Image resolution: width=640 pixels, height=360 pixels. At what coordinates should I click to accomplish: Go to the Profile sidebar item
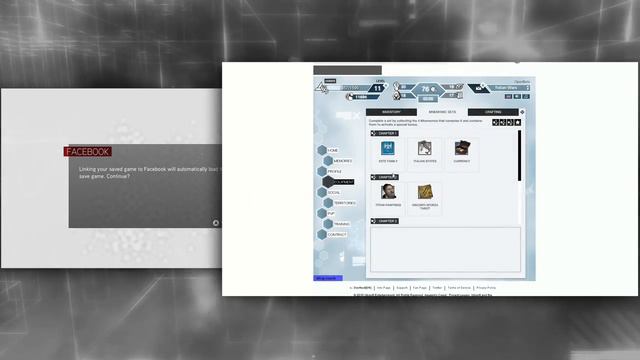click(330, 171)
